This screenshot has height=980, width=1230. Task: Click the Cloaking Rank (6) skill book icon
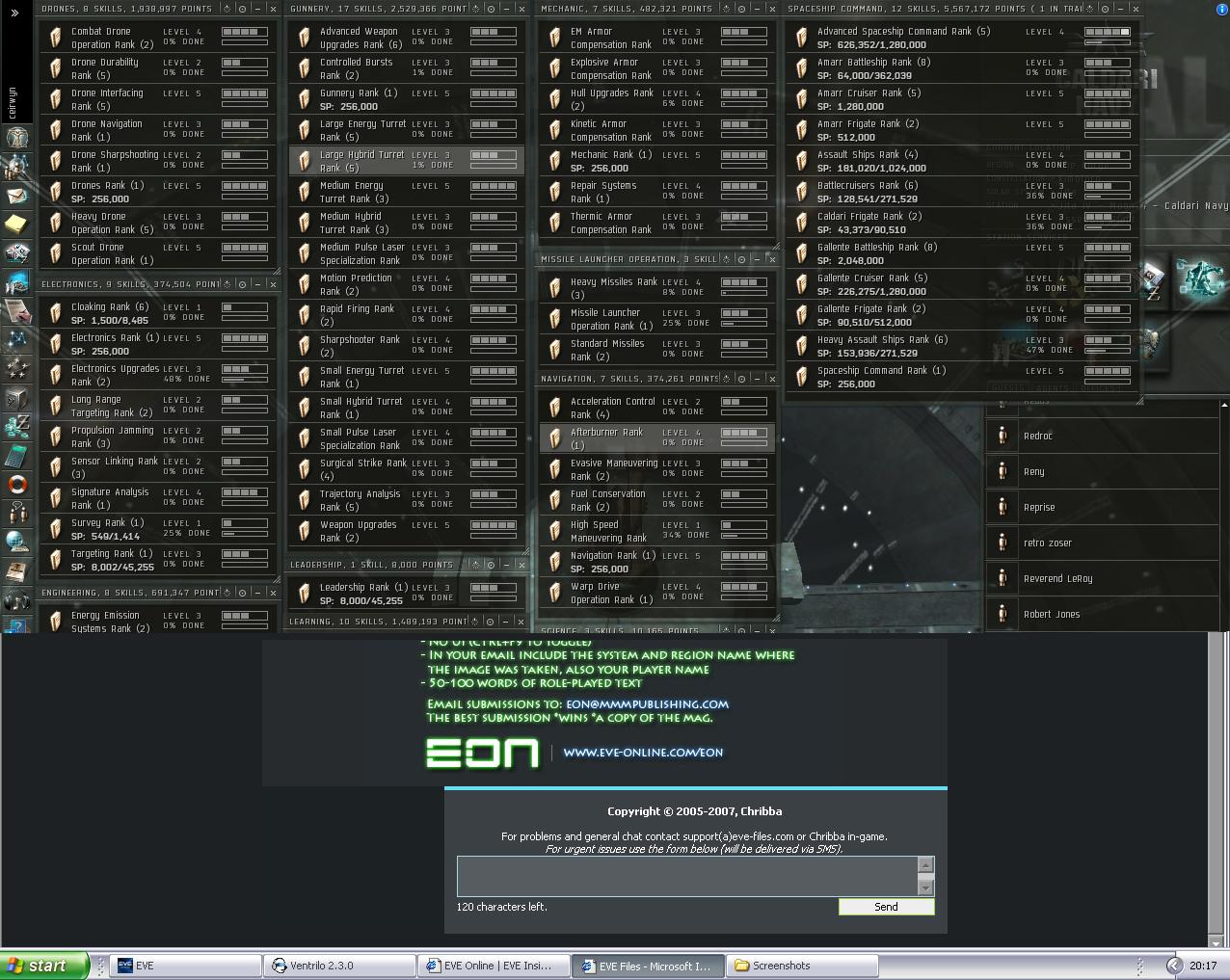(x=55, y=313)
